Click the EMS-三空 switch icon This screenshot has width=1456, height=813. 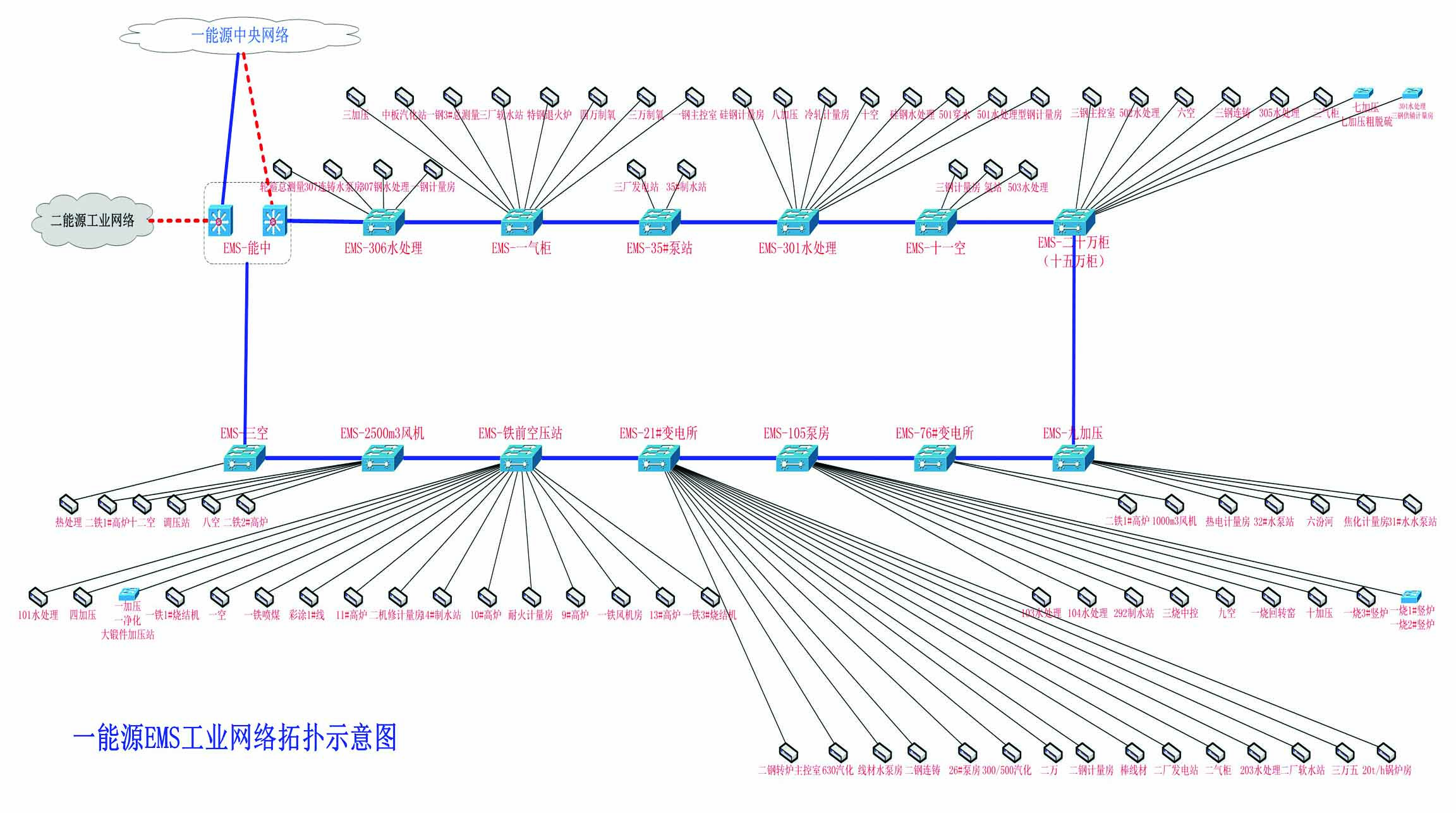pos(245,458)
